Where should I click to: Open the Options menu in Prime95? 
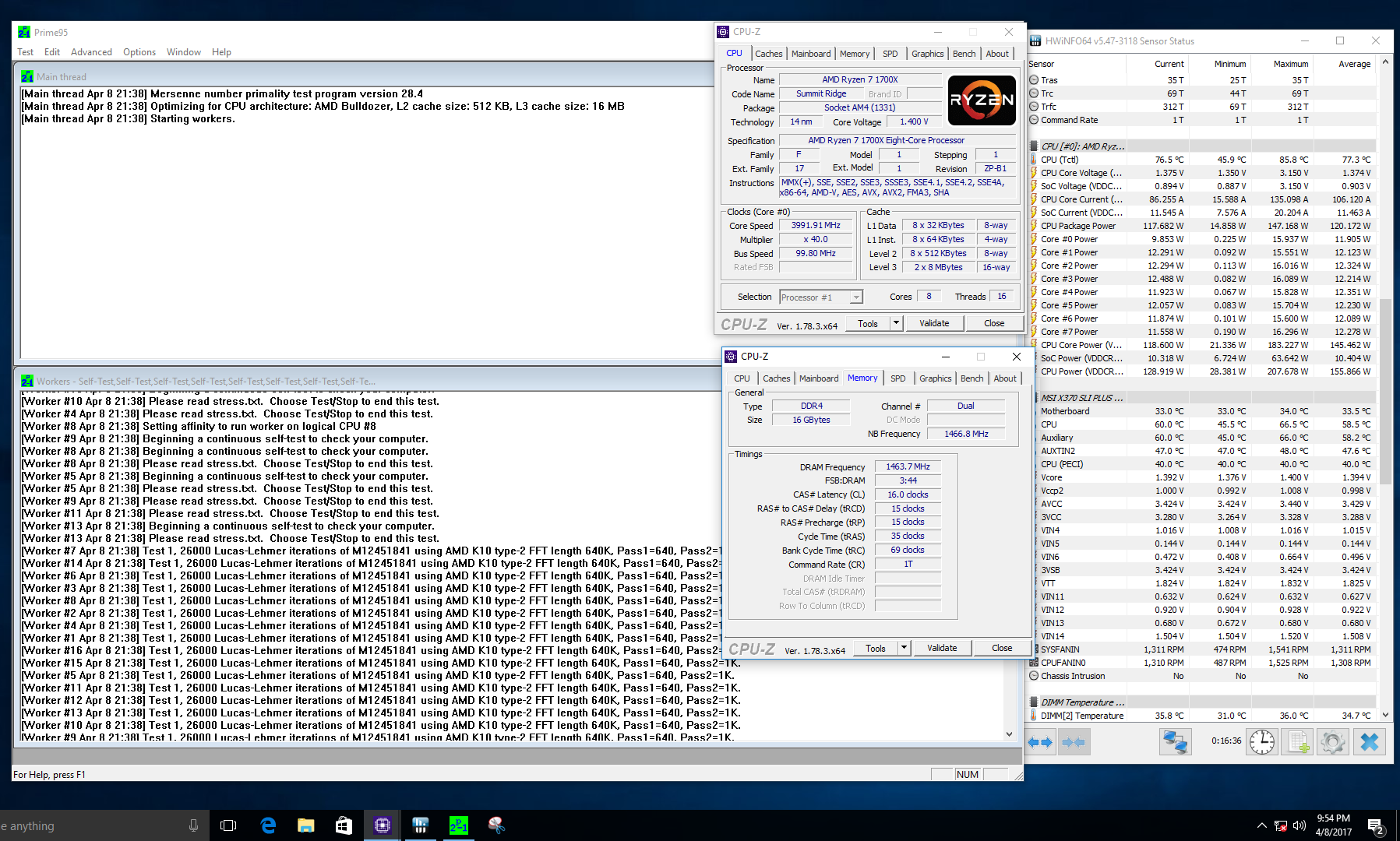(x=139, y=52)
